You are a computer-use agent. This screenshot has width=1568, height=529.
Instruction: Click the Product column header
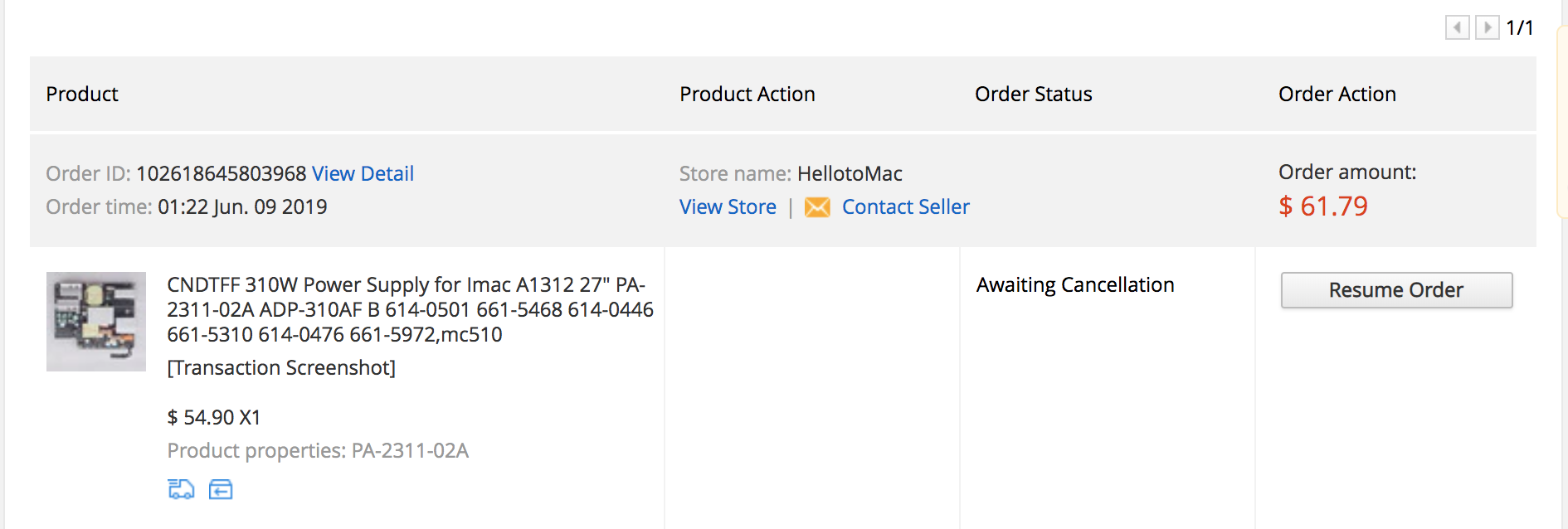(82, 94)
